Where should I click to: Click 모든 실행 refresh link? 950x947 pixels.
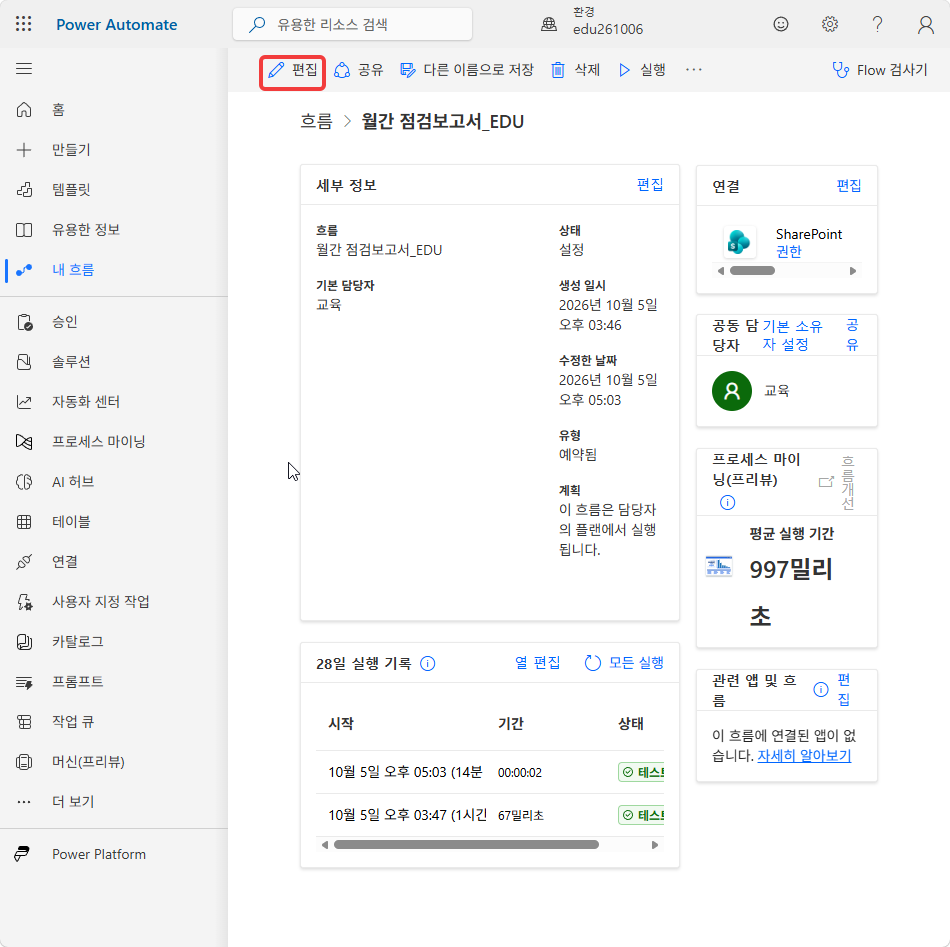click(624, 663)
